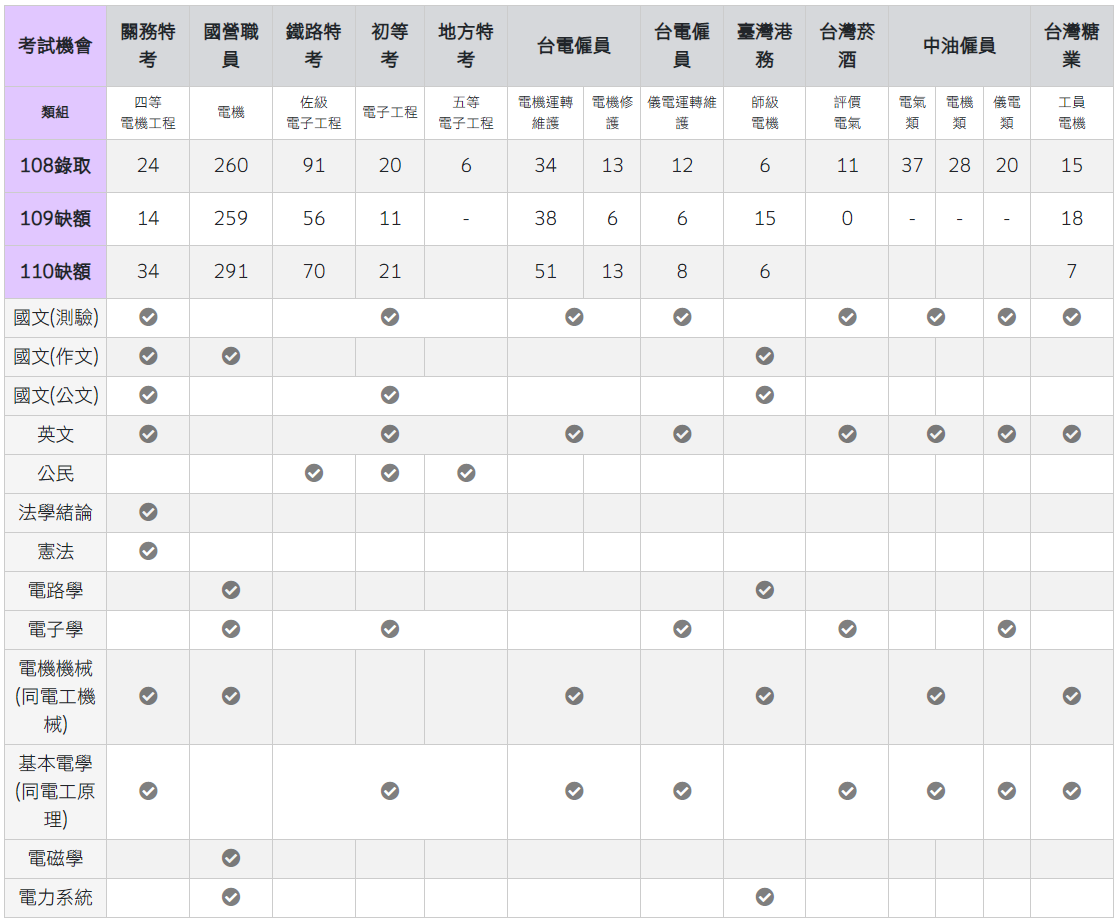This screenshot has width=1119, height=923.
Task: Click the 臺灣港務 column header
Action: pyautogui.click(x=764, y=46)
